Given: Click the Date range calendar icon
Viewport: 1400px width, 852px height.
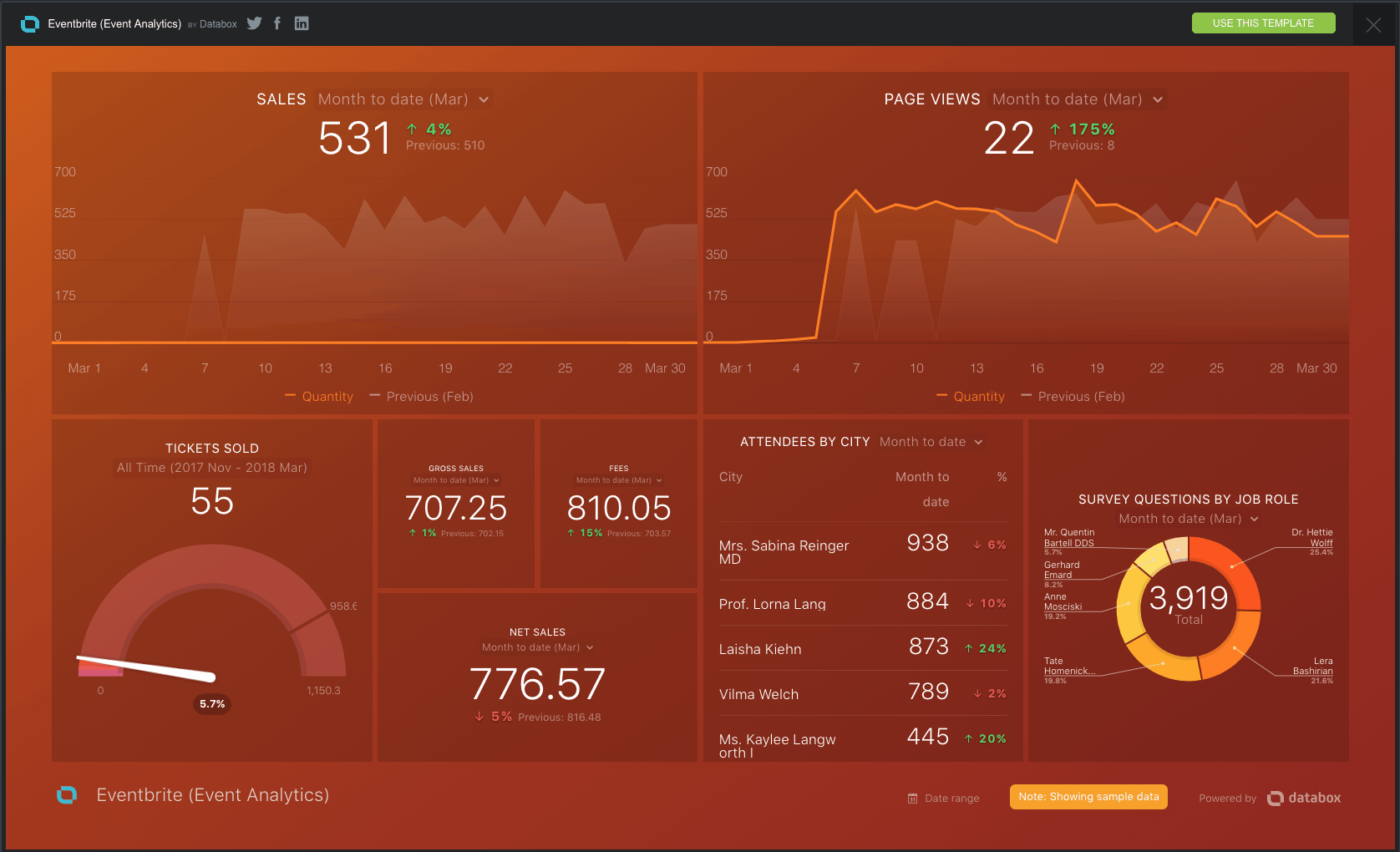Looking at the screenshot, I should pyautogui.click(x=912, y=799).
